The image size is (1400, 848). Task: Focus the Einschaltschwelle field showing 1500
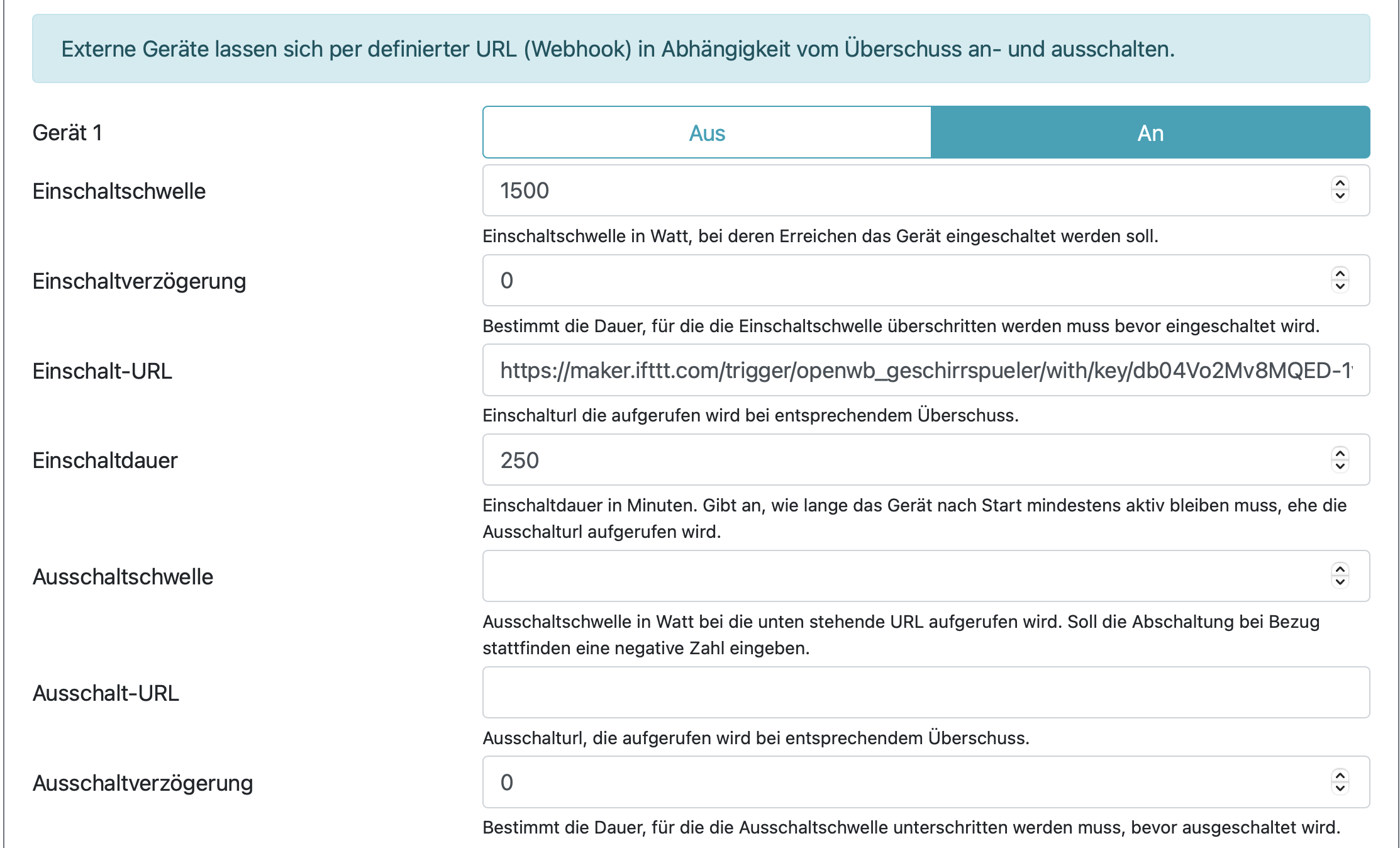(x=881, y=191)
